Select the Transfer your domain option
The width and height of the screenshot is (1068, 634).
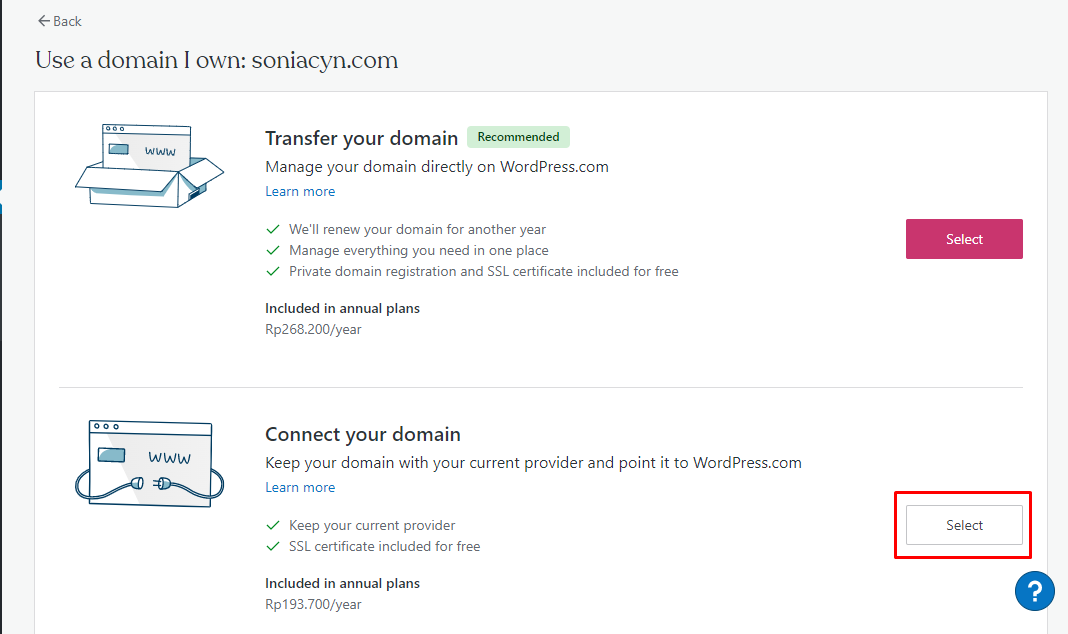(x=964, y=239)
